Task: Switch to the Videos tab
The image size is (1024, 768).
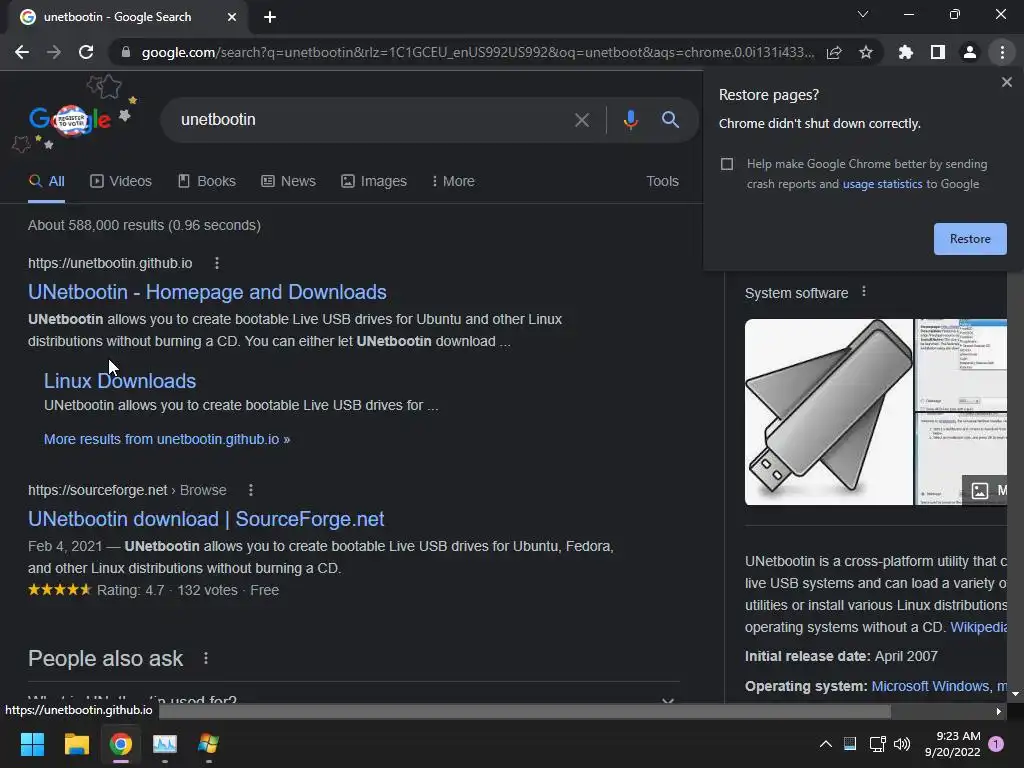Action: pyautogui.click(x=121, y=182)
